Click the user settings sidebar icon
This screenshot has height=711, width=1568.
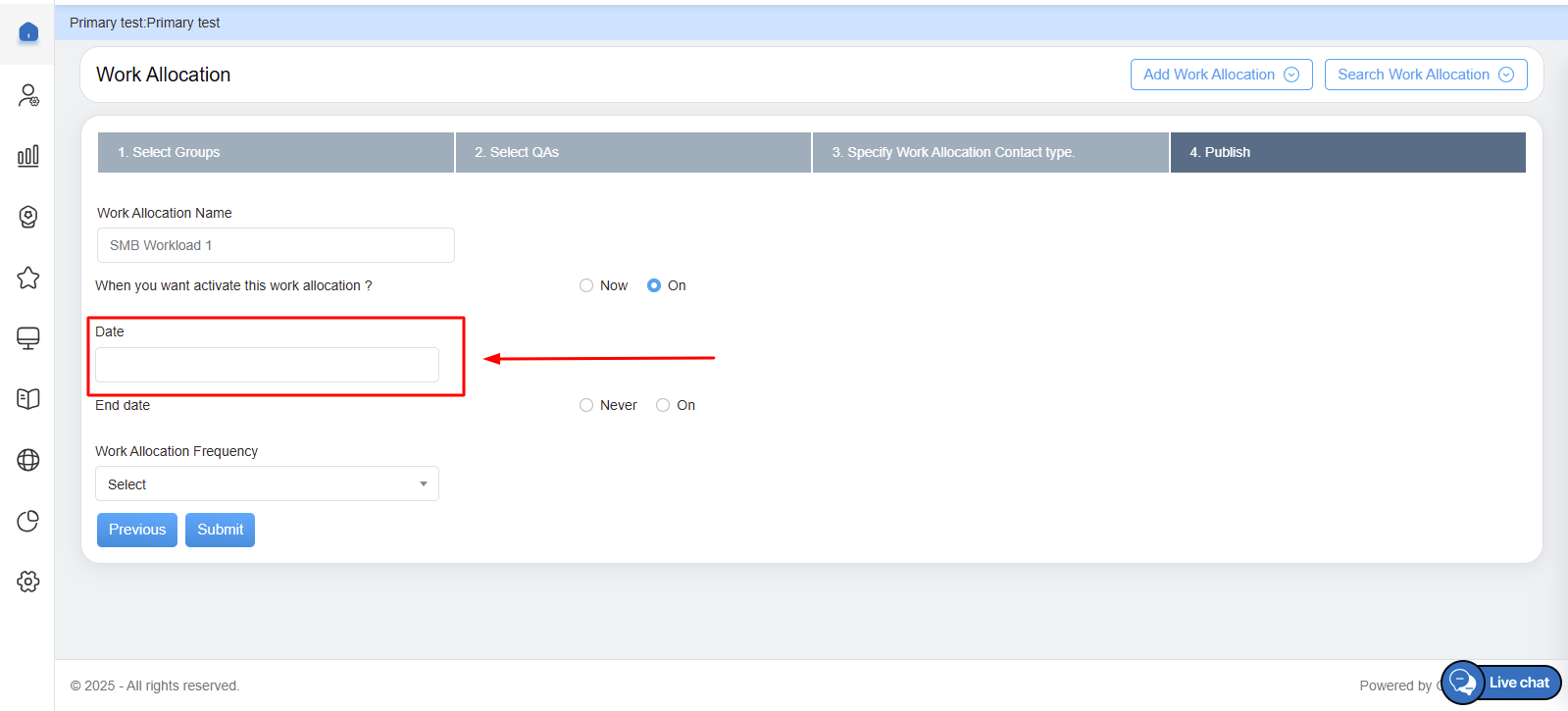click(28, 95)
